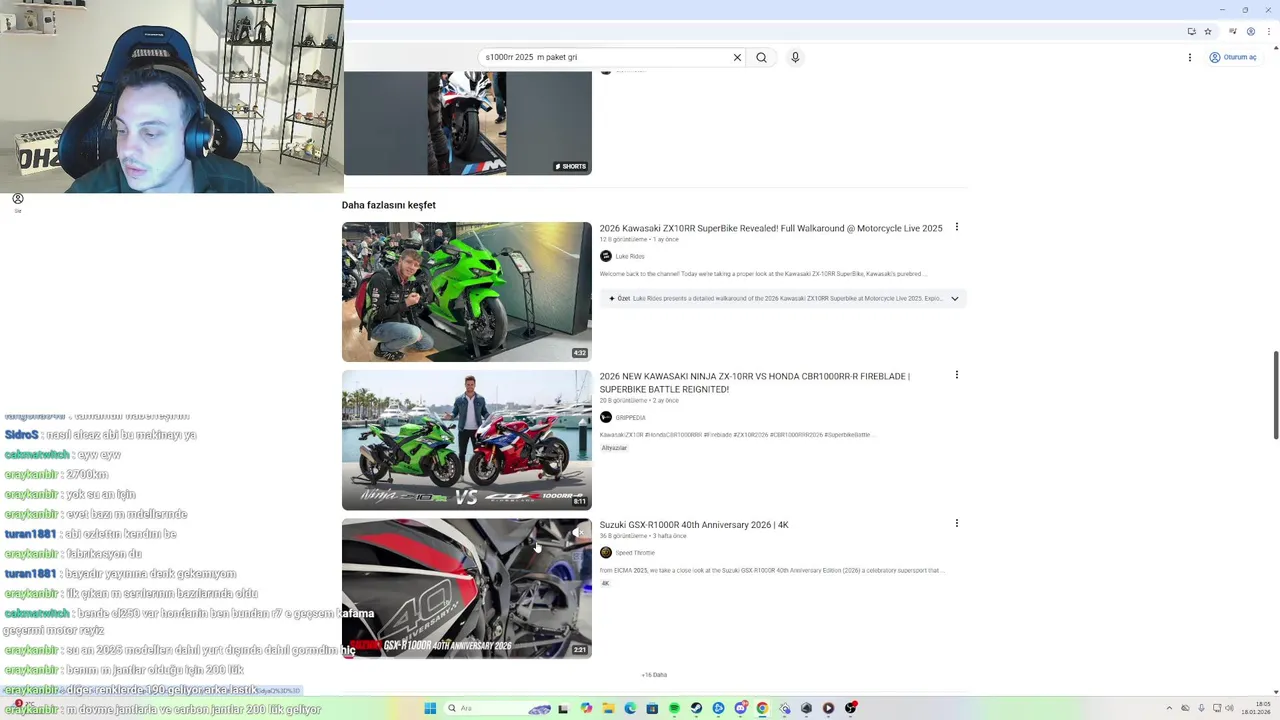Image resolution: width=1280 pixels, height=720 pixels.
Task: Click the '+16 Daha' show more link
Action: (x=654, y=675)
